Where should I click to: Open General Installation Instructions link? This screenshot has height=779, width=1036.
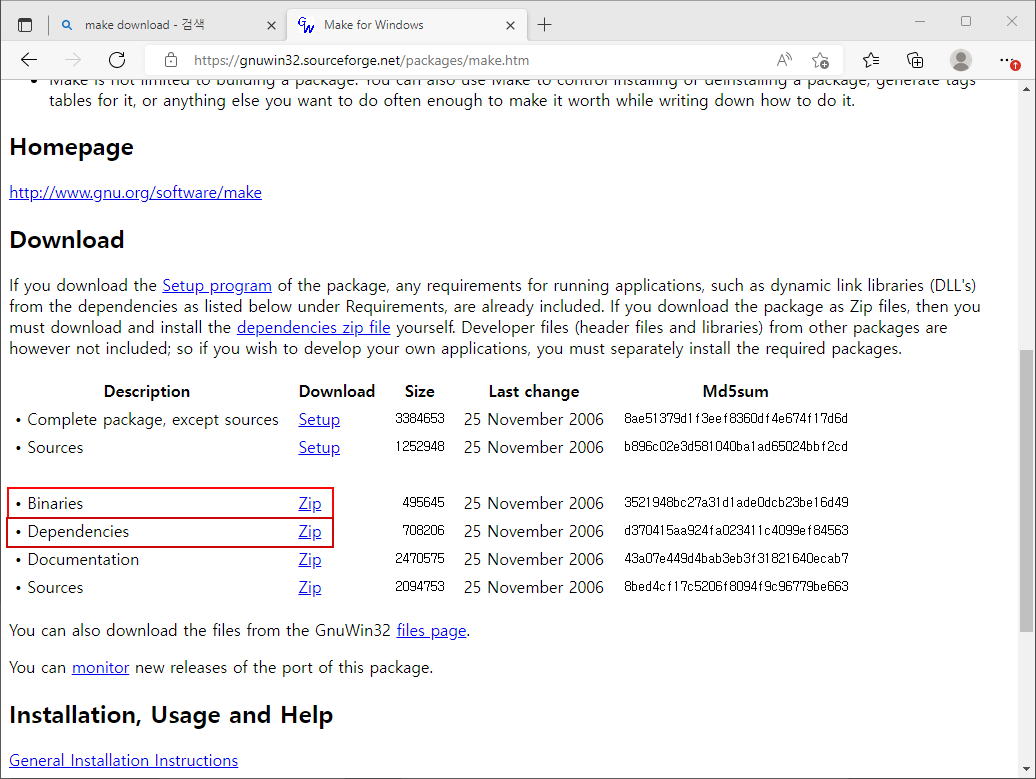pos(124,760)
